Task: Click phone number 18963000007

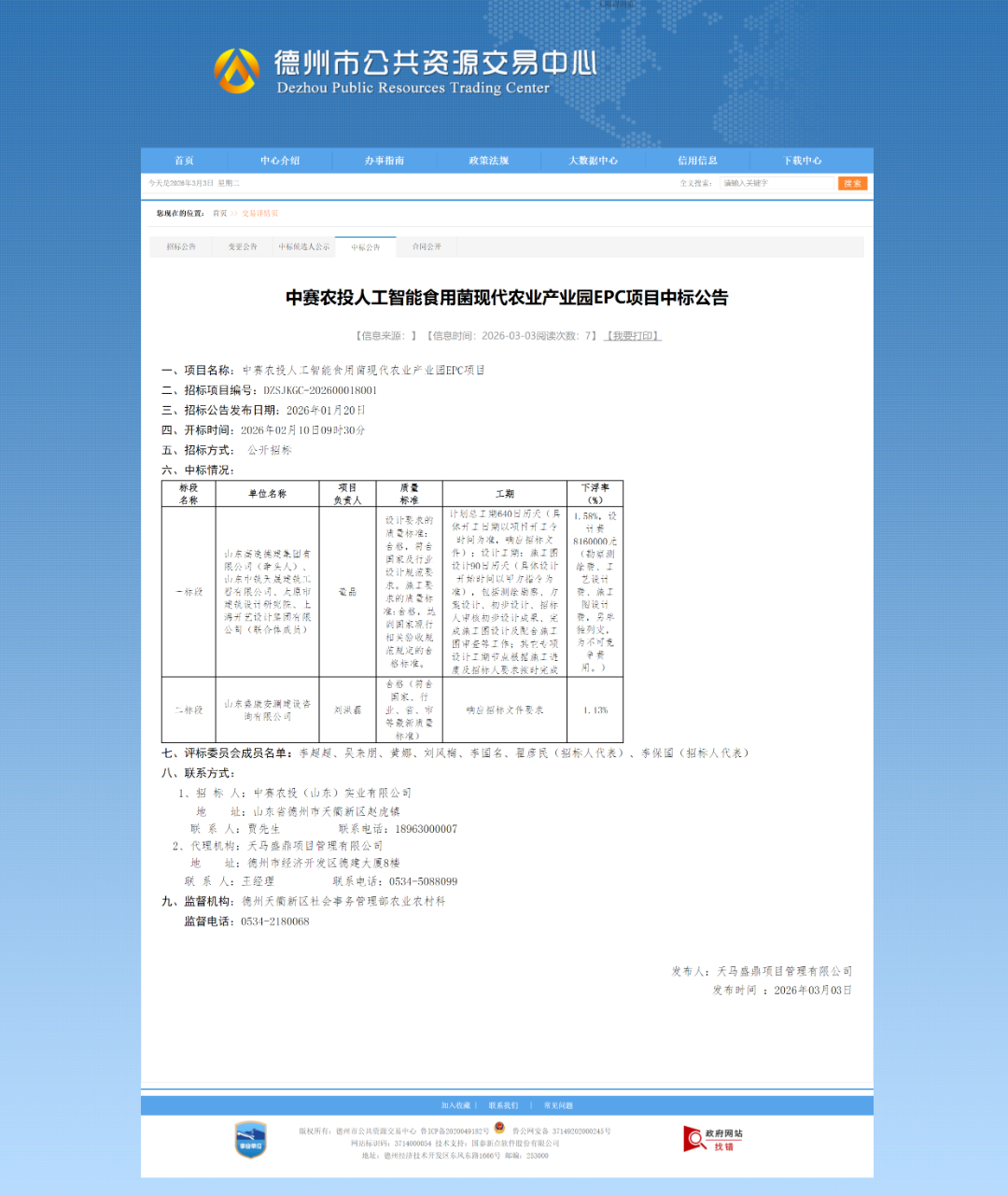Action: click(x=426, y=829)
